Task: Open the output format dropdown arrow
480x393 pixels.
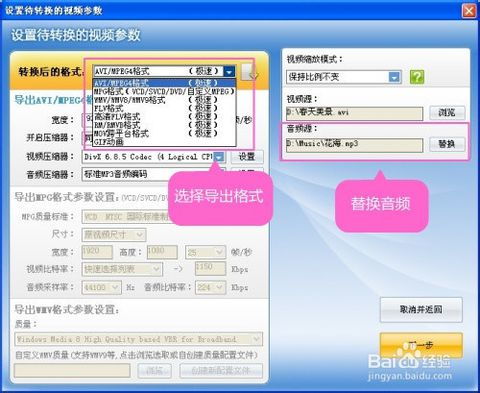Action: (x=229, y=71)
